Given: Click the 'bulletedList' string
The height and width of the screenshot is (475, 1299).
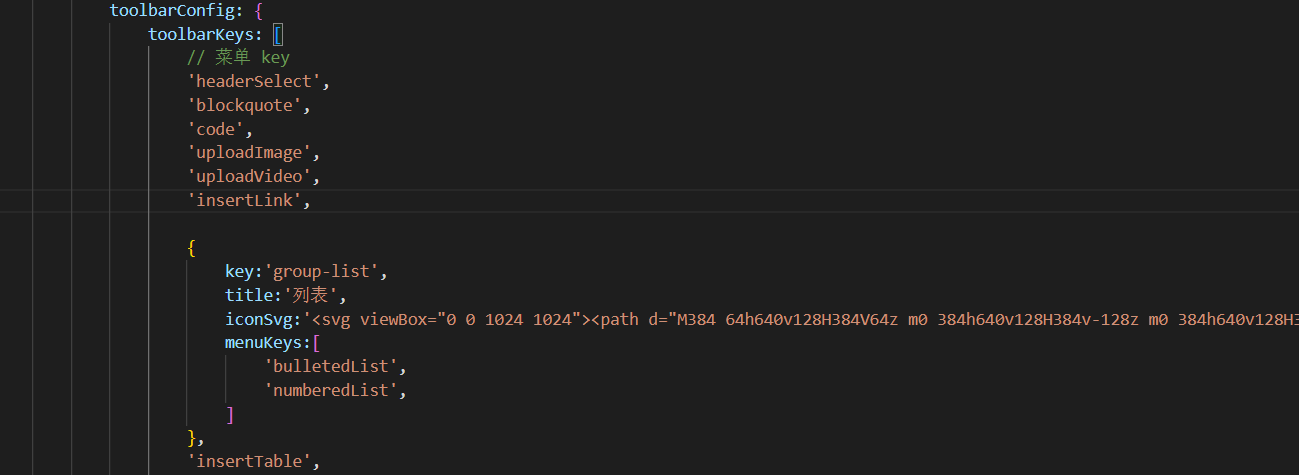Looking at the screenshot, I should (x=331, y=367).
